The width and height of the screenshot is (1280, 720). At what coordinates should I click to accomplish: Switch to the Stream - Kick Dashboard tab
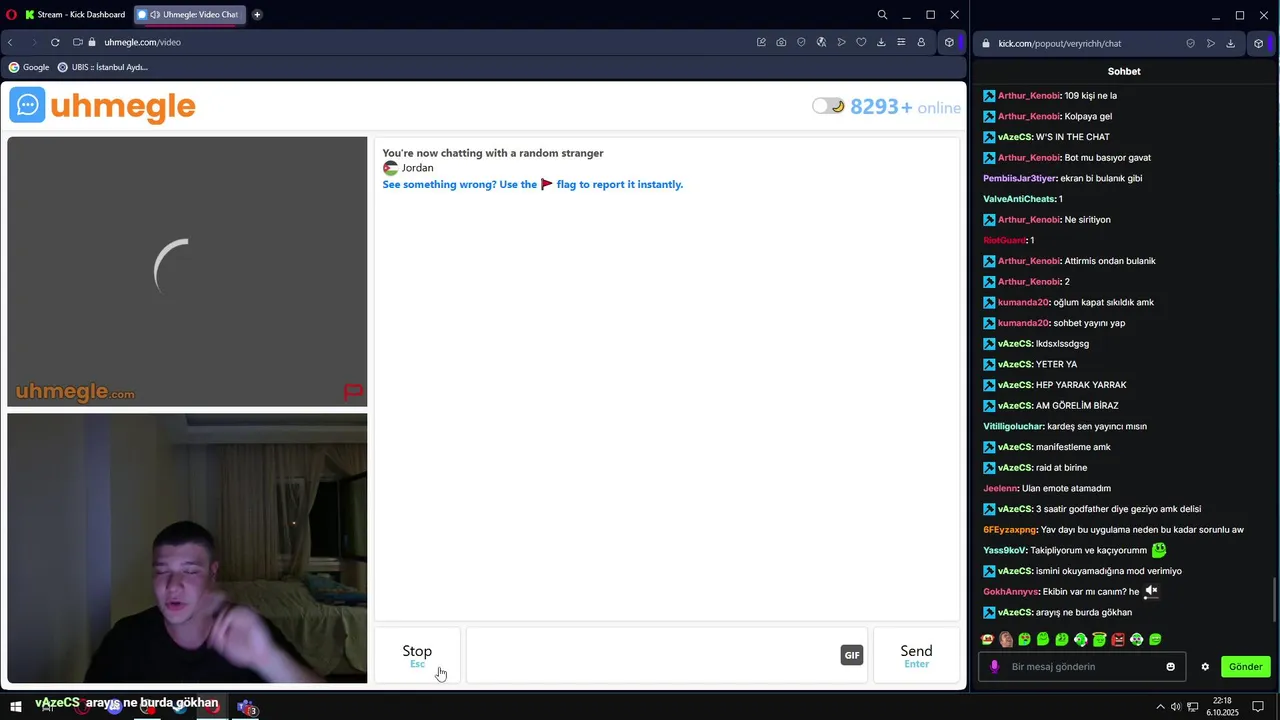[75, 15]
